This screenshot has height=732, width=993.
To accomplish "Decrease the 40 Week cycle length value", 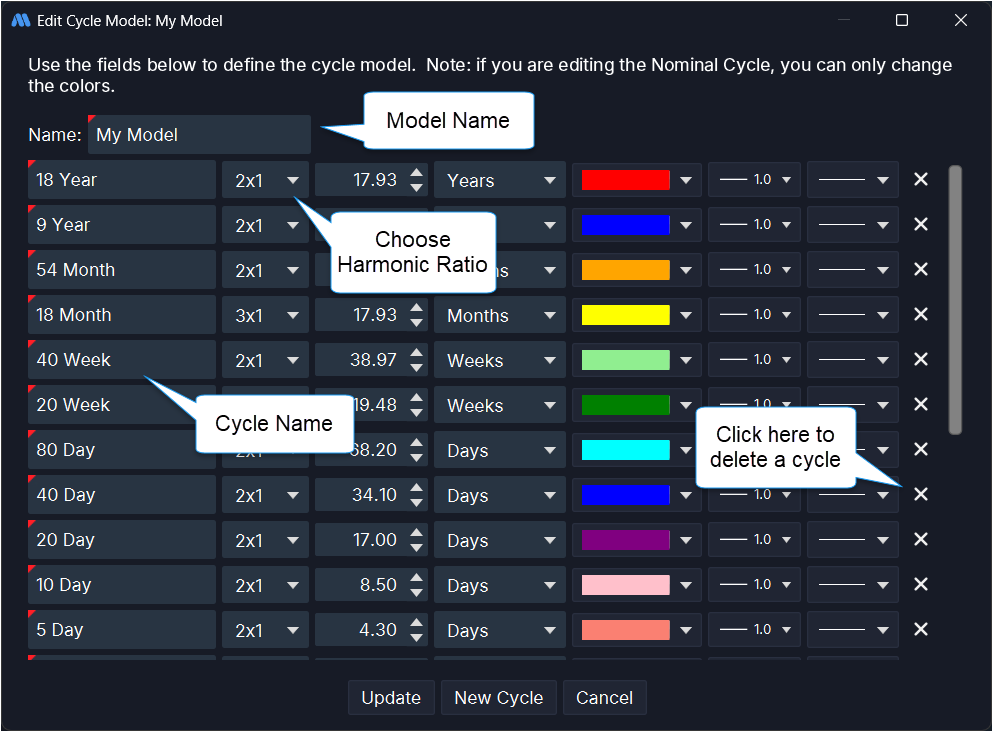I will click(417, 368).
